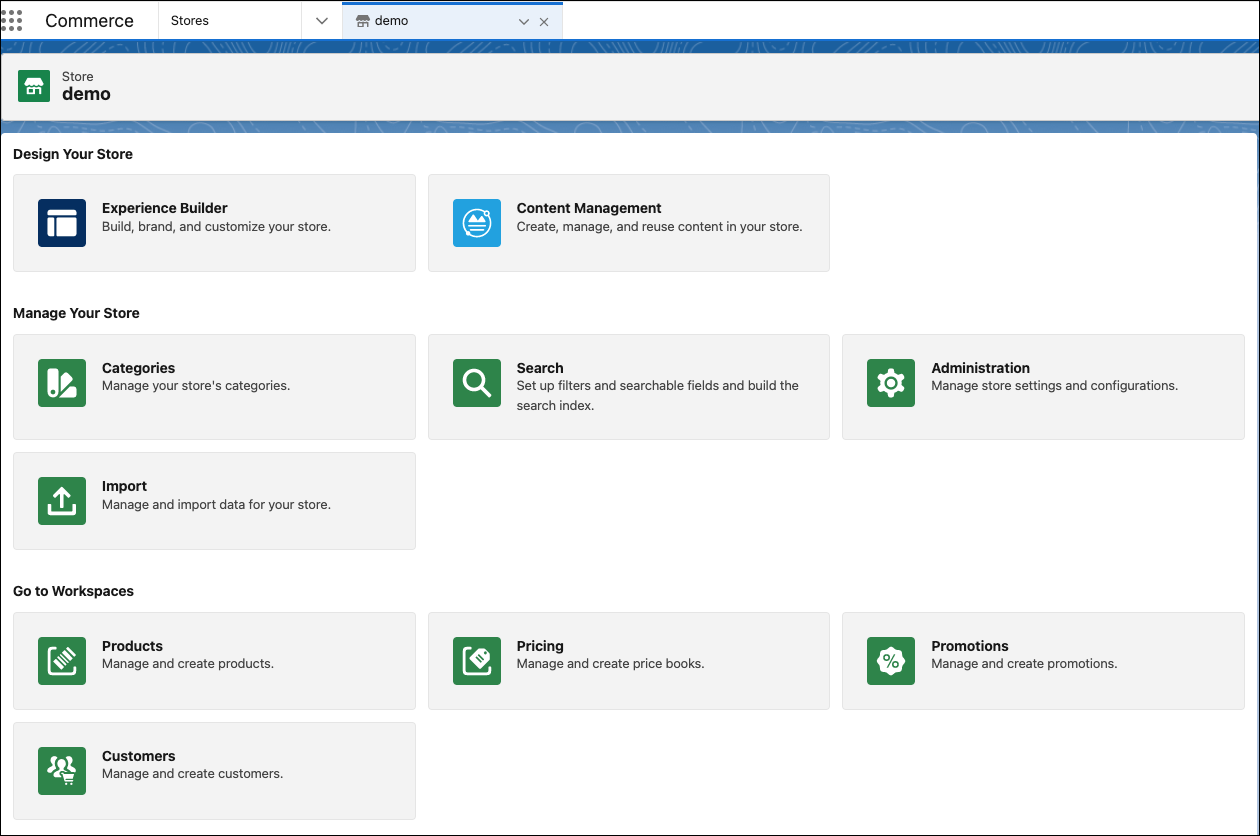This screenshot has width=1260, height=836.
Task: Open the demo tab actions chevron
Action: click(x=524, y=22)
